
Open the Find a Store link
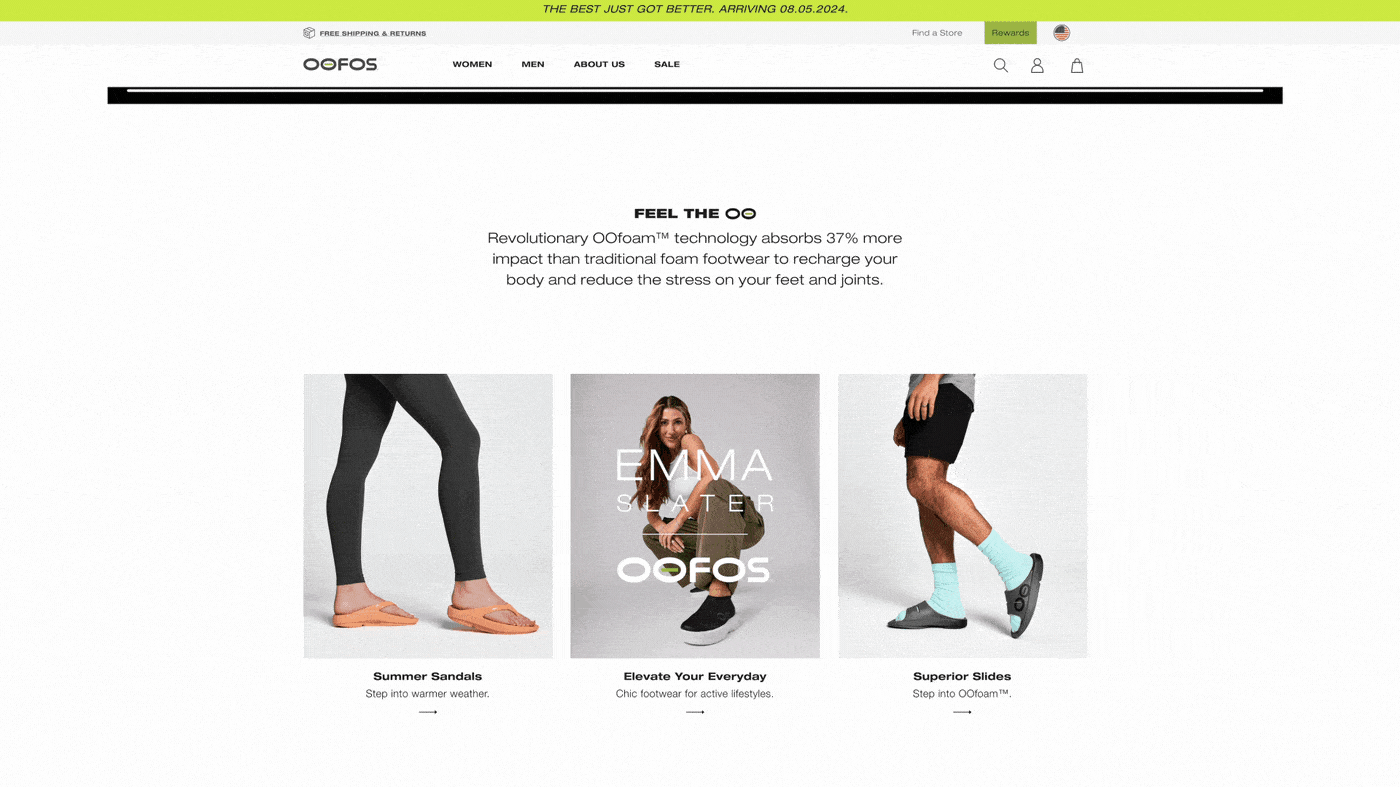tap(937, 33)
